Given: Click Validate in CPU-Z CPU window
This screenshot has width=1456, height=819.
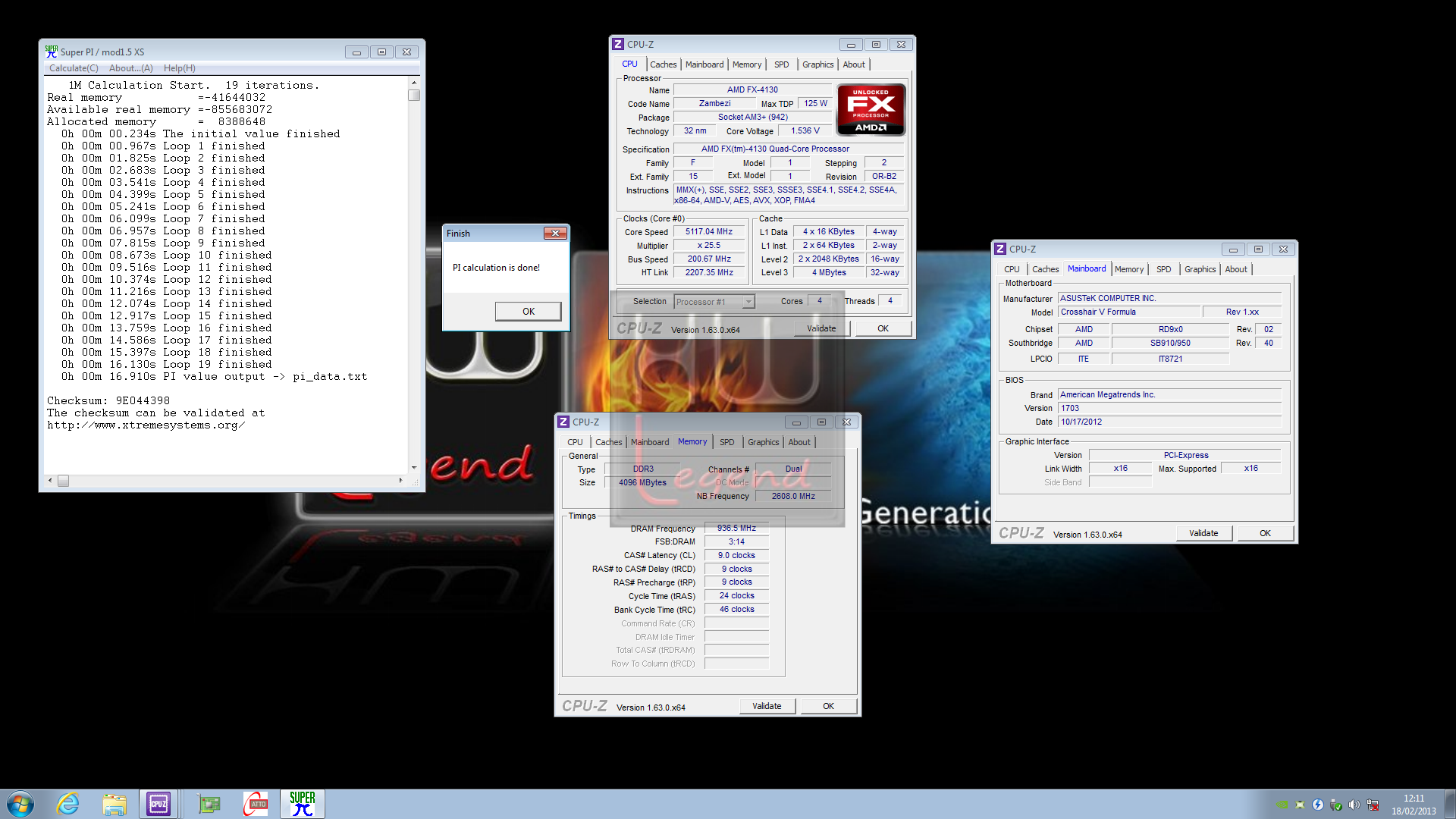Looking at the screenshot, I should tap(821, 328).
